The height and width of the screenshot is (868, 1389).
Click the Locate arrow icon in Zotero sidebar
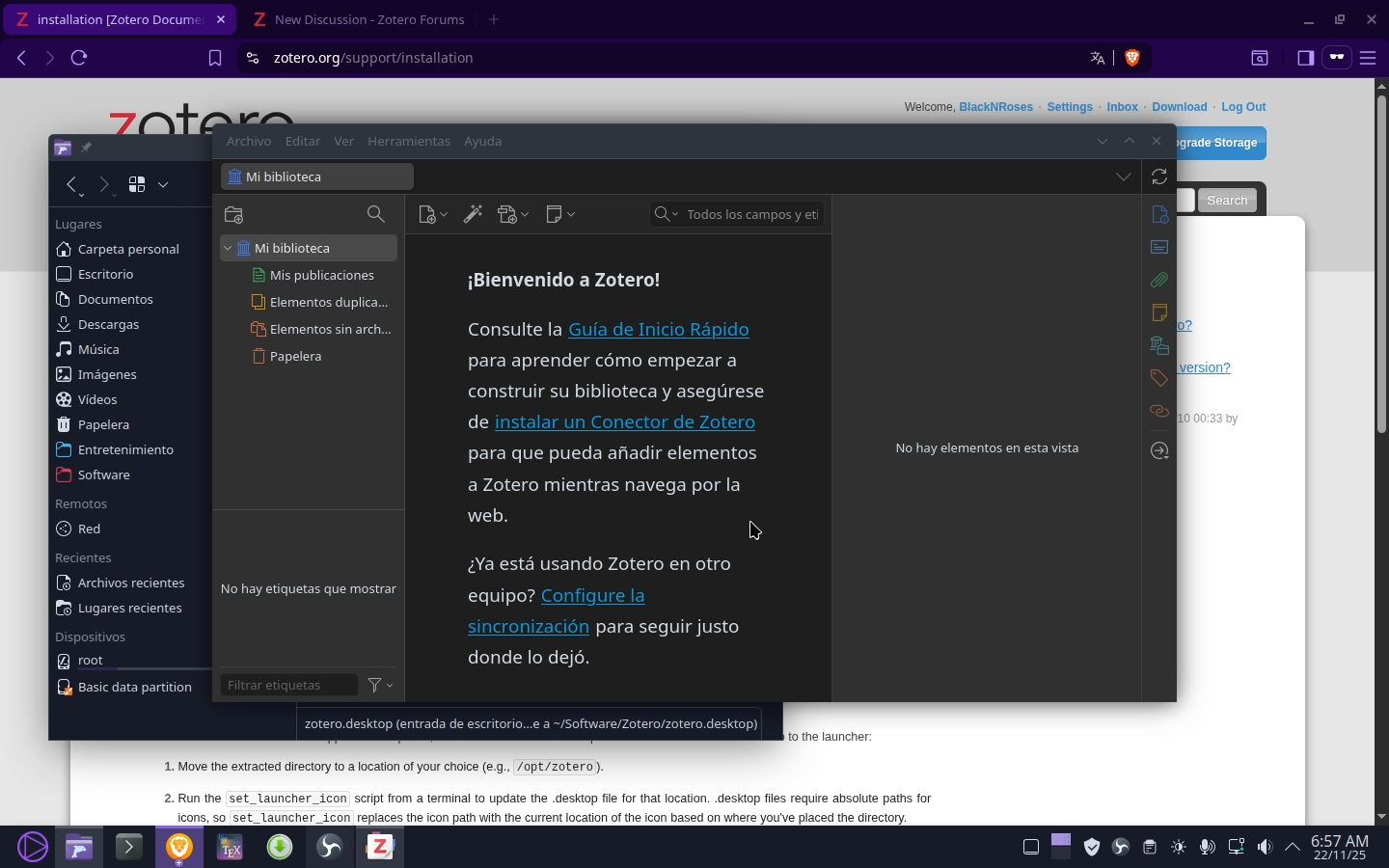coord(1159,450)
